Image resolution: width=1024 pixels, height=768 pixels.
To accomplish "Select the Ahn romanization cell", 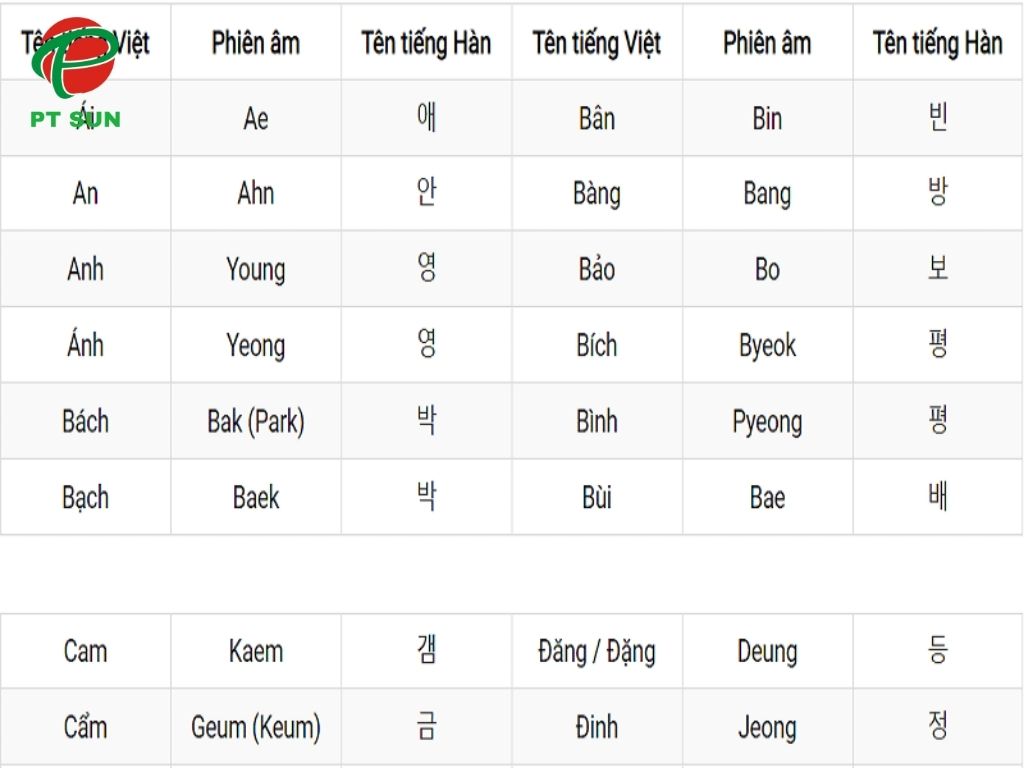I will 256,193.
